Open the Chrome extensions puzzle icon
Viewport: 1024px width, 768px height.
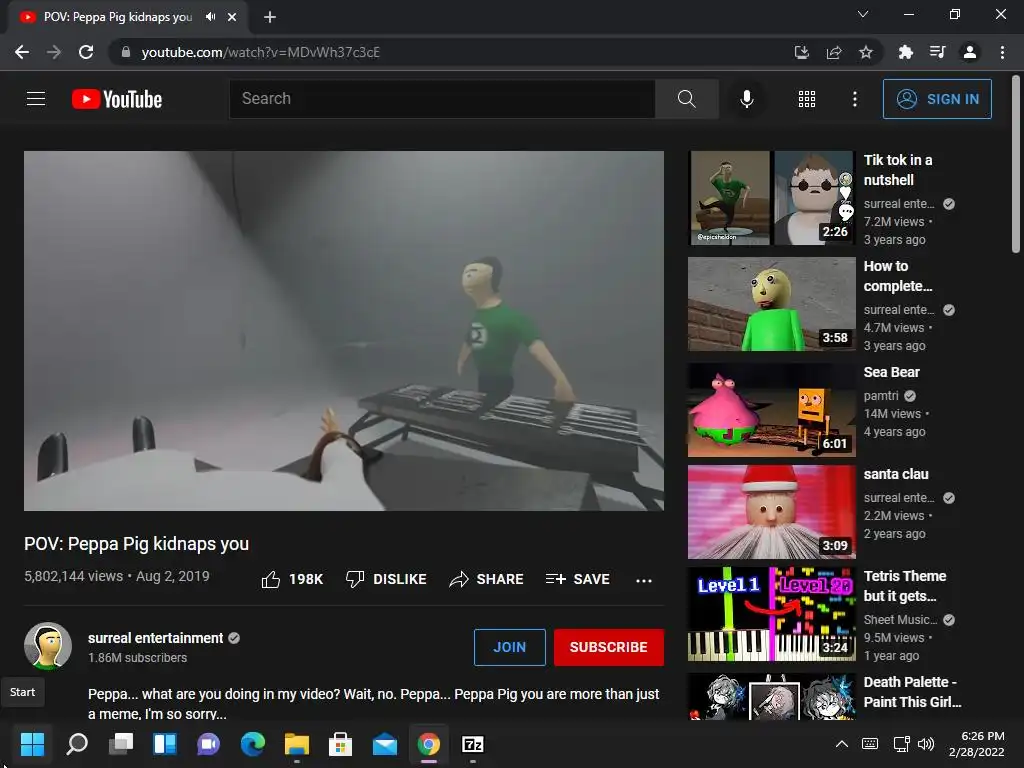coord(905,52)
